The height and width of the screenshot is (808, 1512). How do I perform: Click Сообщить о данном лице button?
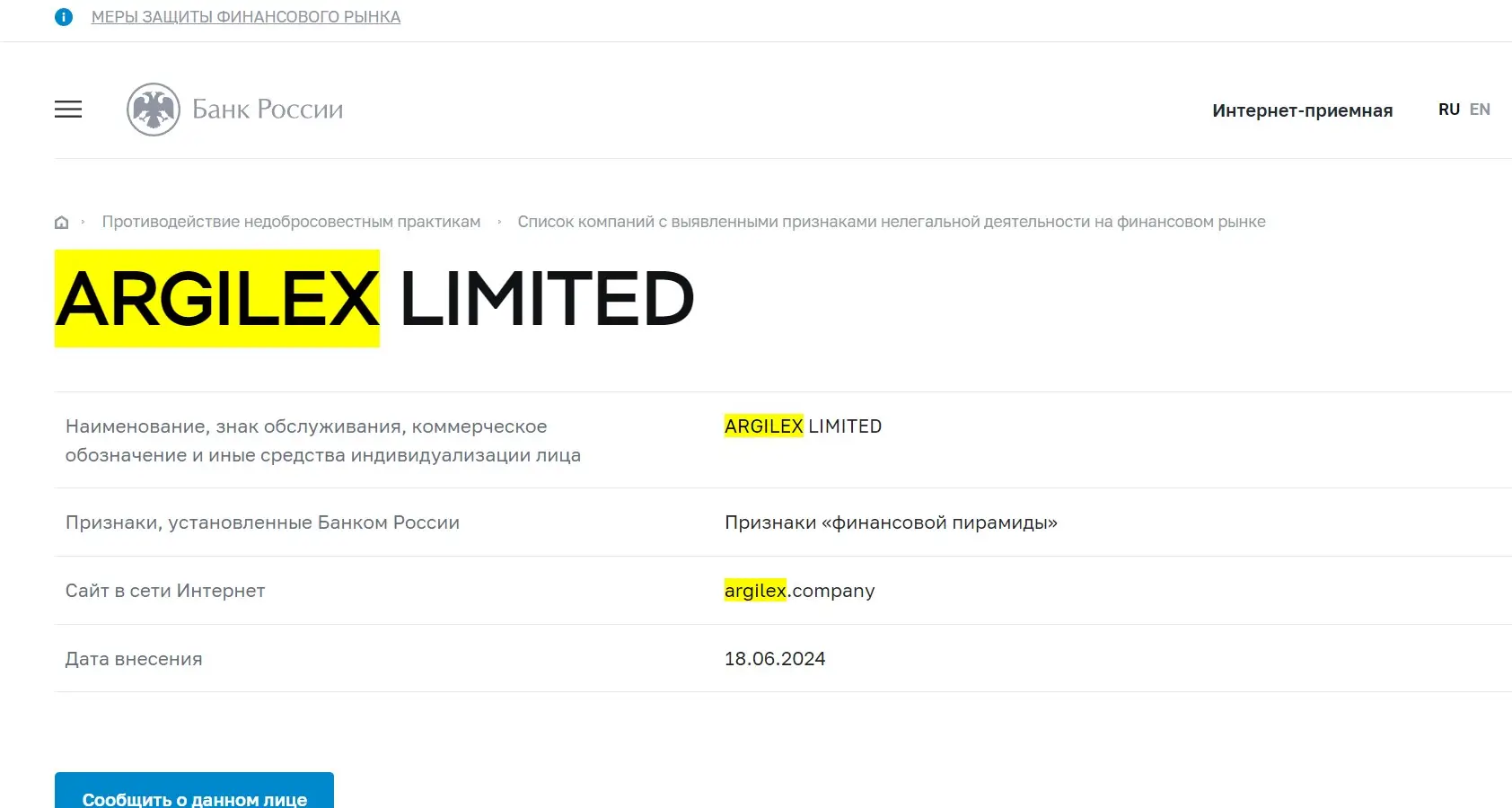[x=193, y=794]
